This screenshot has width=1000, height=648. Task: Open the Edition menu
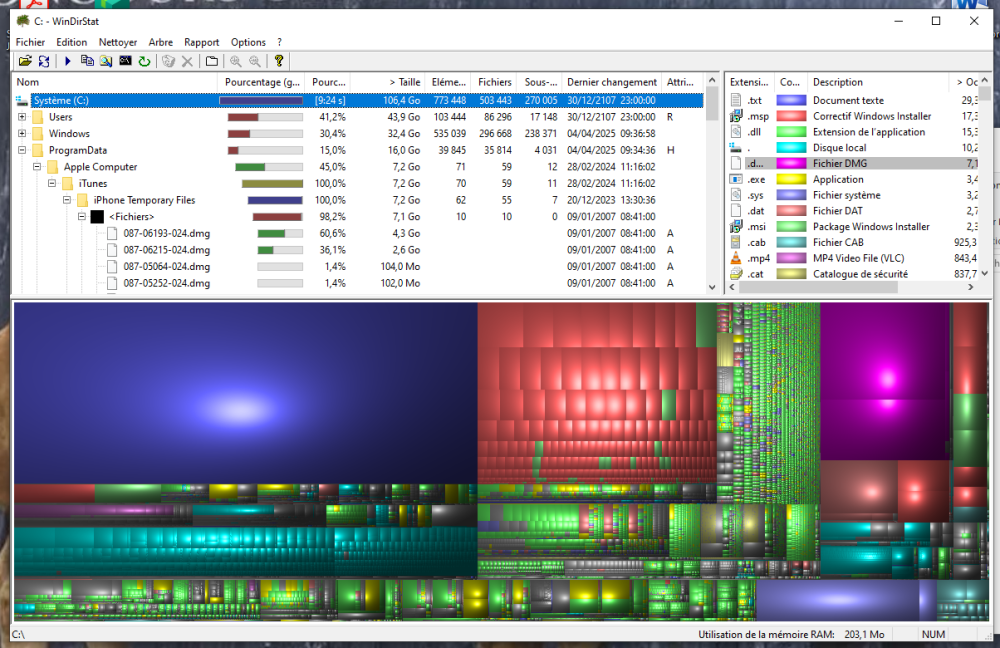[71, 42]
